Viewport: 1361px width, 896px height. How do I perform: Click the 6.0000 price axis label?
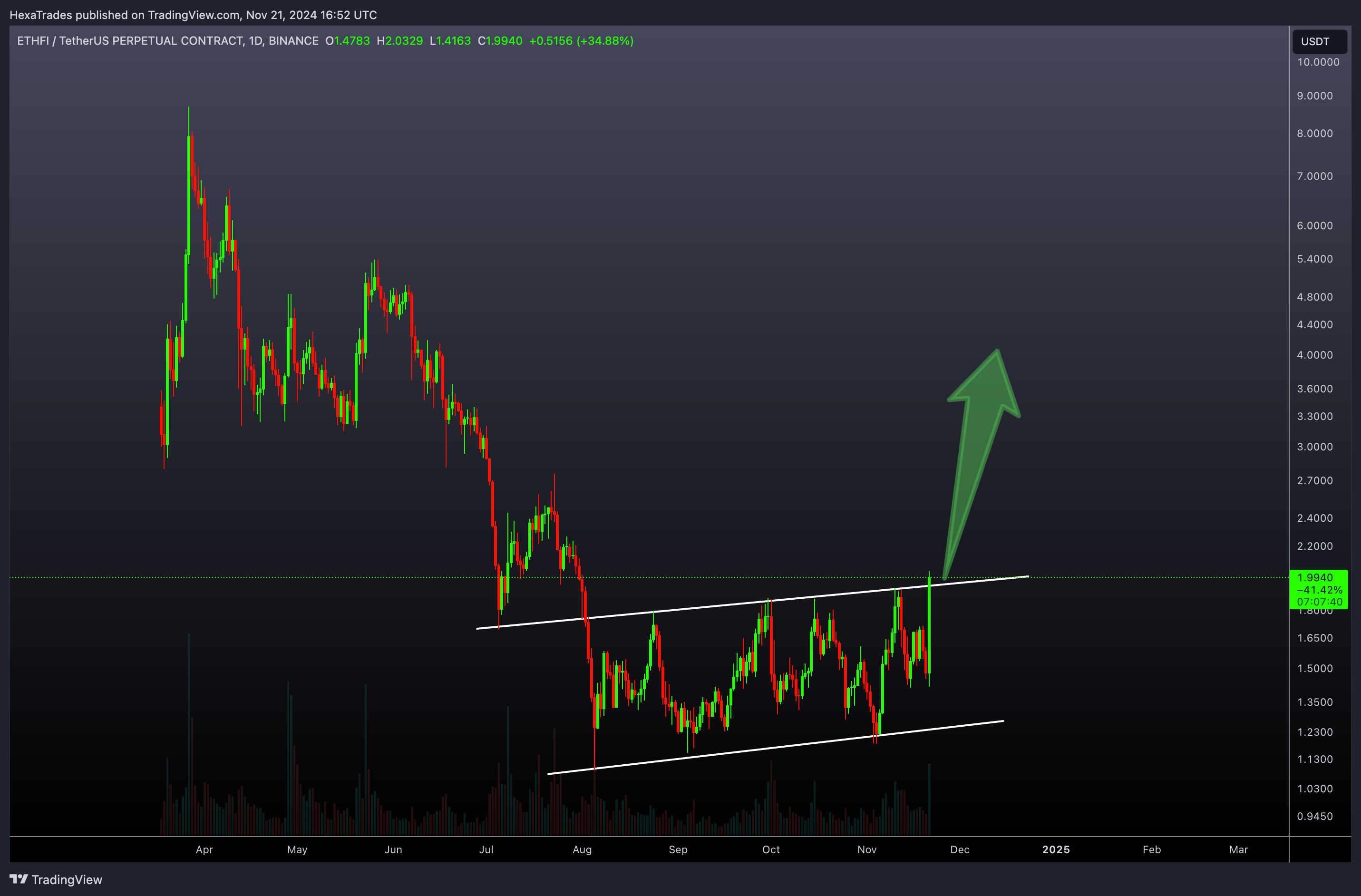point(1315,225)
